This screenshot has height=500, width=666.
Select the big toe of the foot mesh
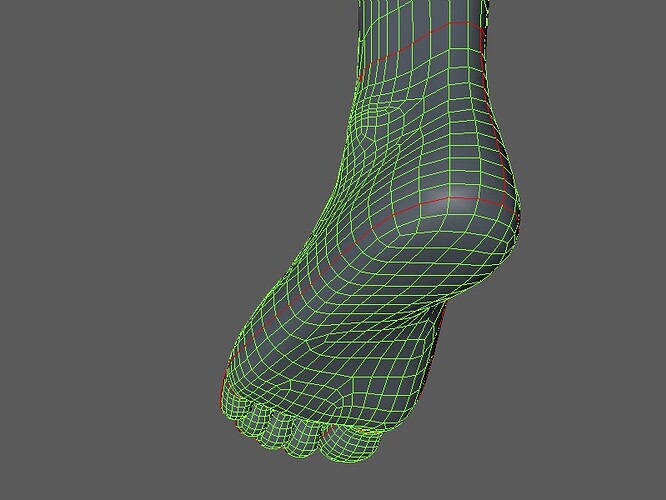(350, 444)
